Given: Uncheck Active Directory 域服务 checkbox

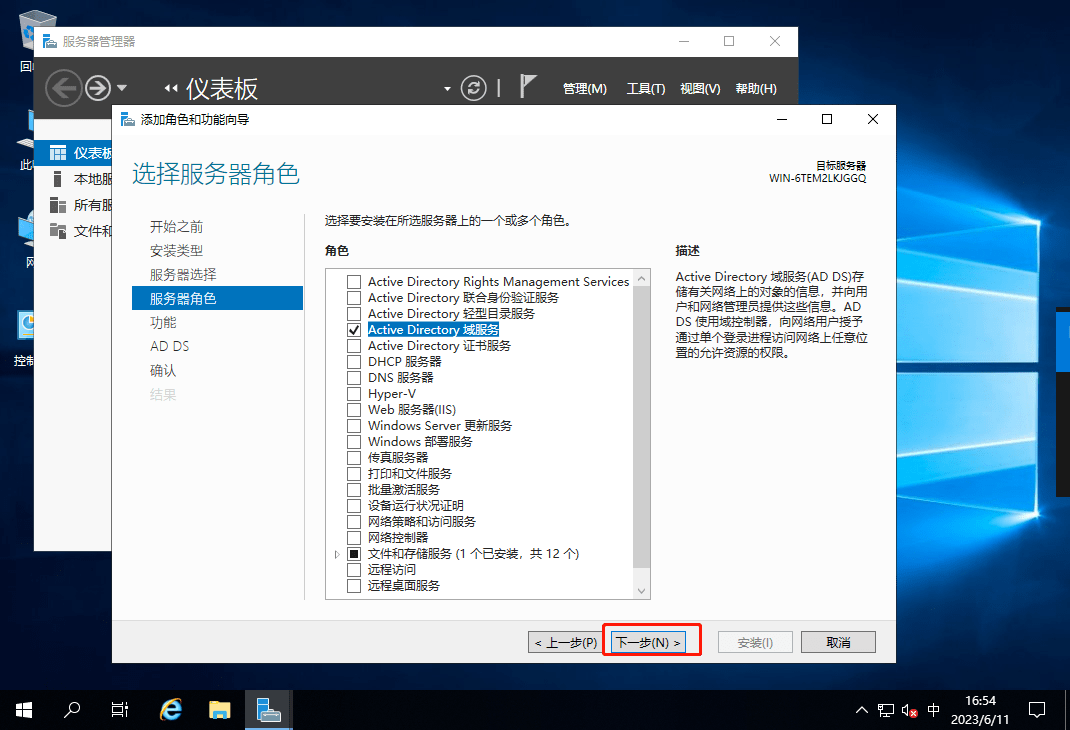Looking at the screenshot, I should pyautogui.click(x=353, y=330).
